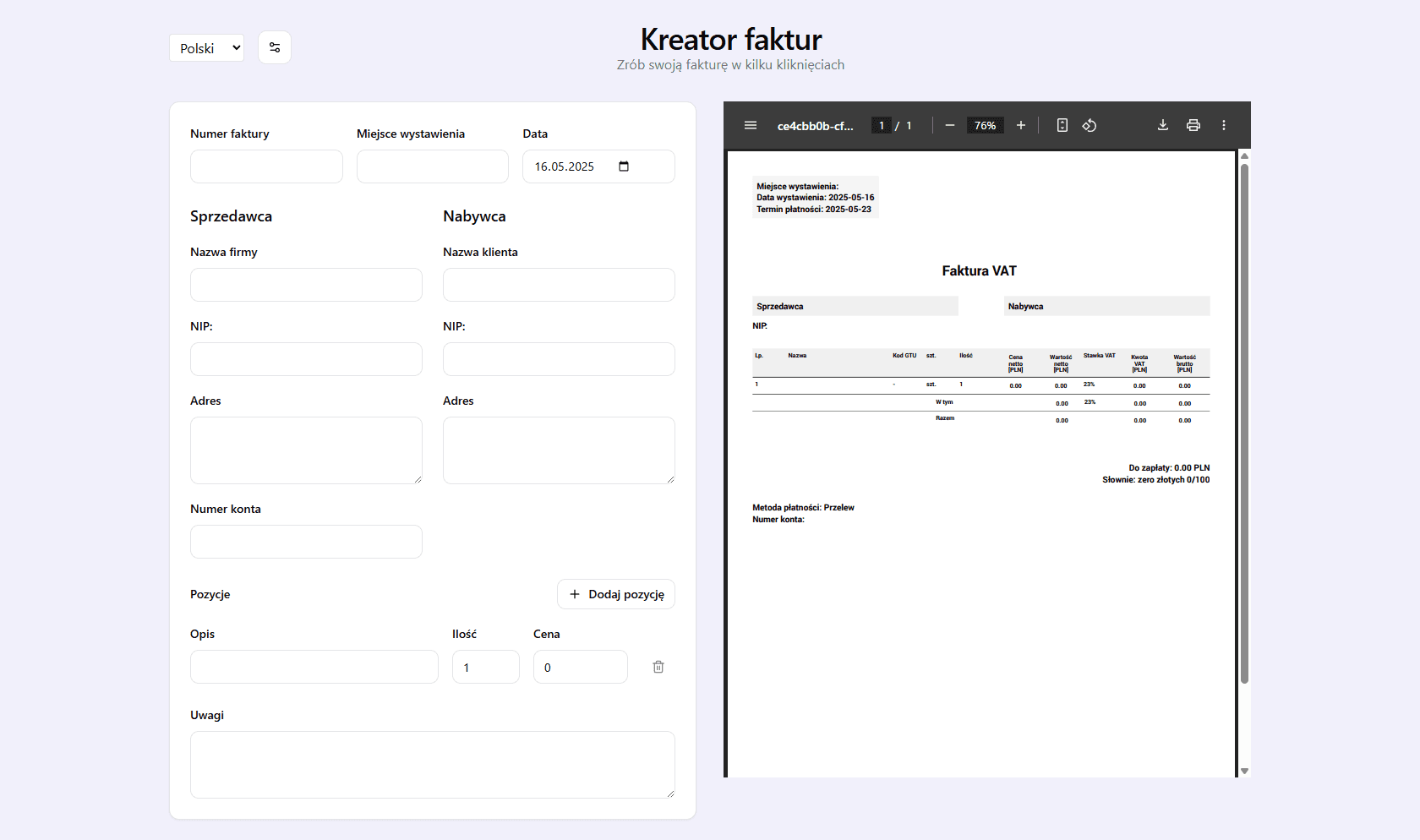
Task: Open PDF viewer more actions menu
Action: [x=1224, y=125]
